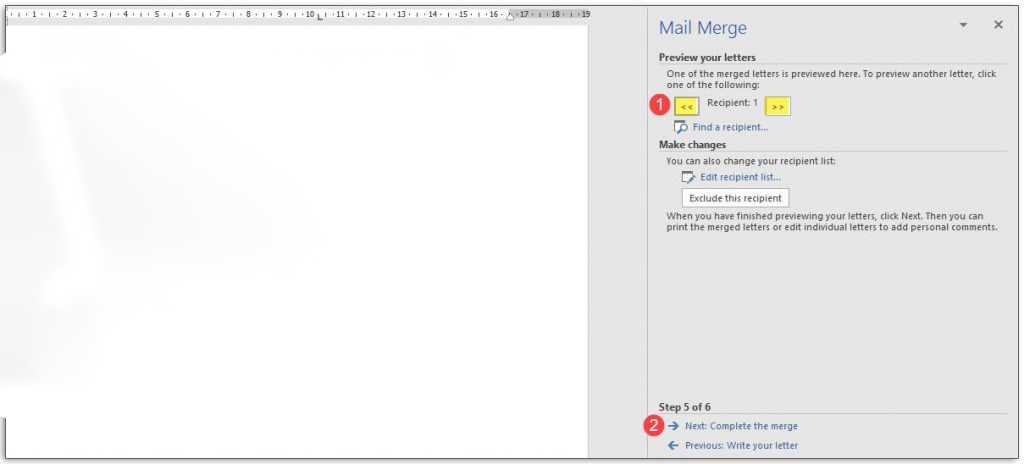1024x464 pixels.
Task: Click the 'Preview your letters' heading
Action: [707, 58]
